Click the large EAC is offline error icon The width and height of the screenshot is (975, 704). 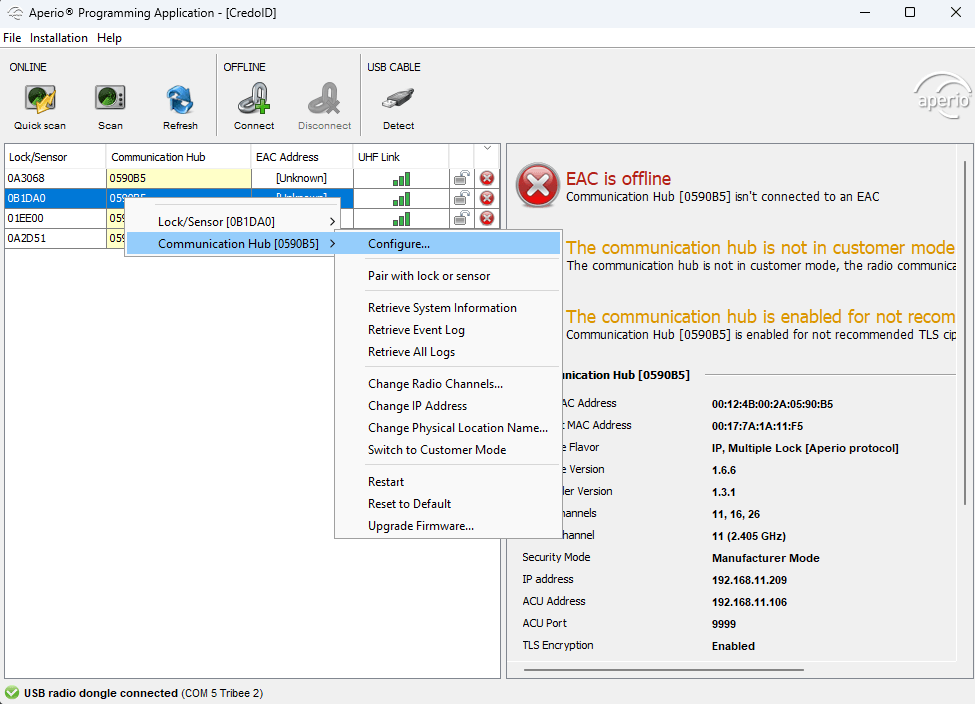coord(538,185)
